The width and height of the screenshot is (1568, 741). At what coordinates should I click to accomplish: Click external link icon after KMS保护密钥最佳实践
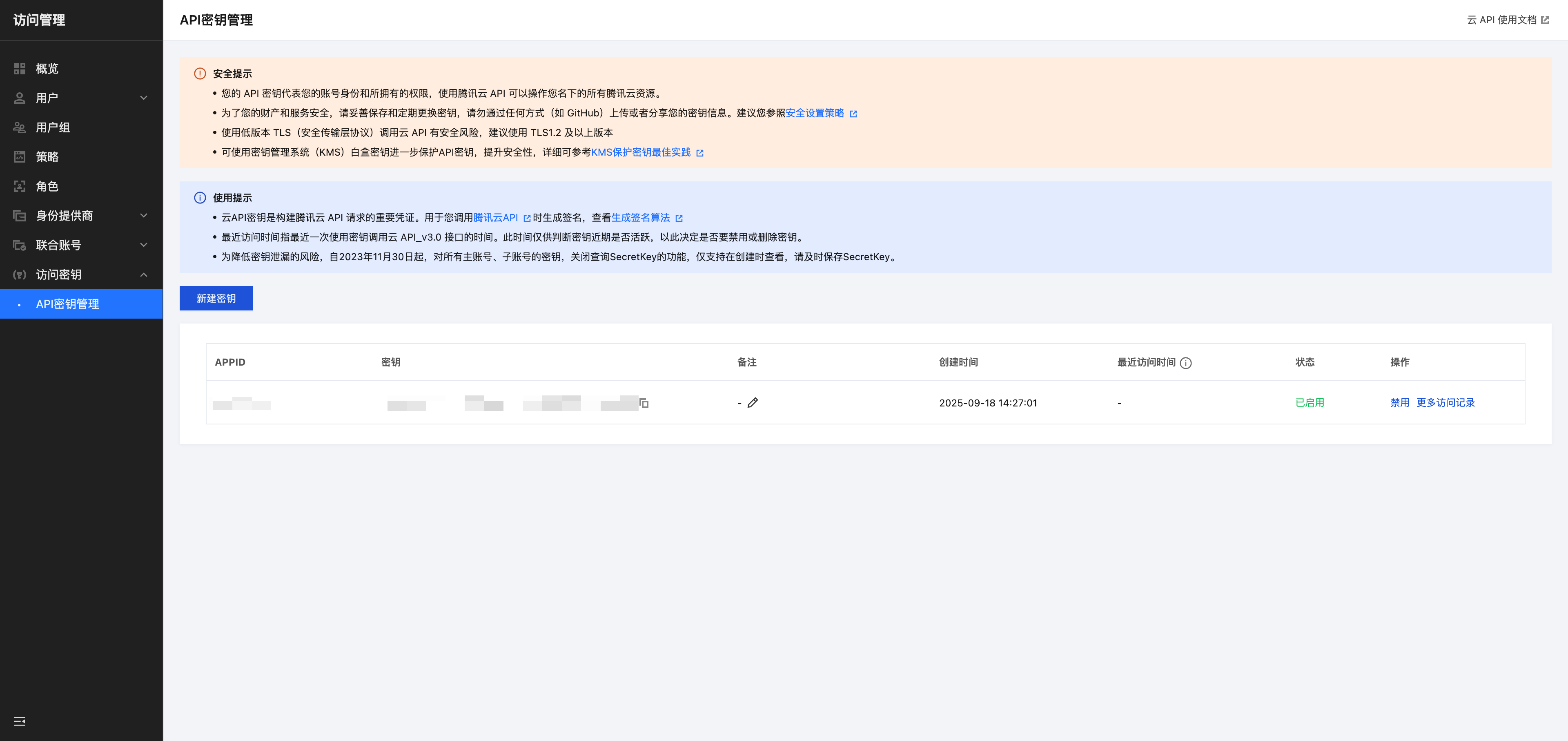click(x=700, y=153)
